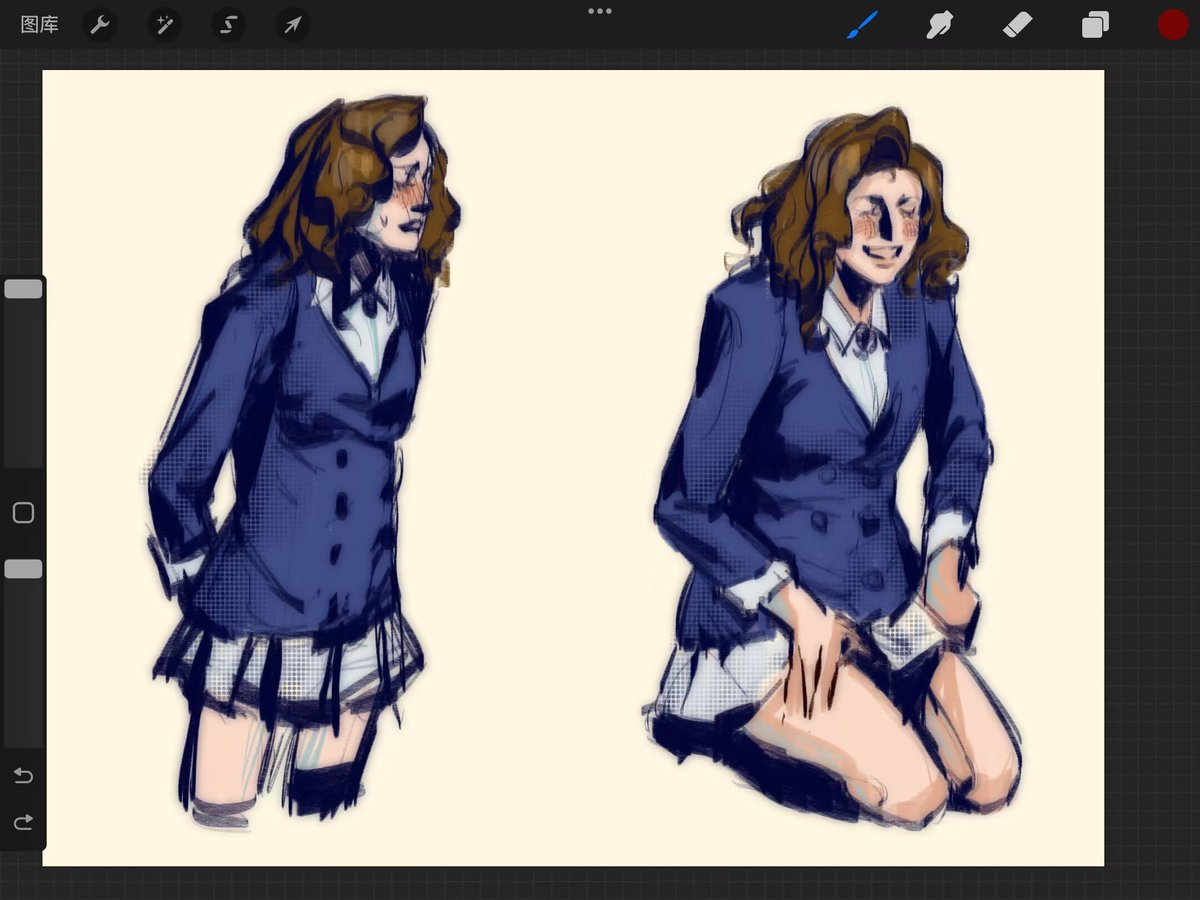Tap the brush size slider
Screen dimensions: 1200x900
(x=23, y=288)
